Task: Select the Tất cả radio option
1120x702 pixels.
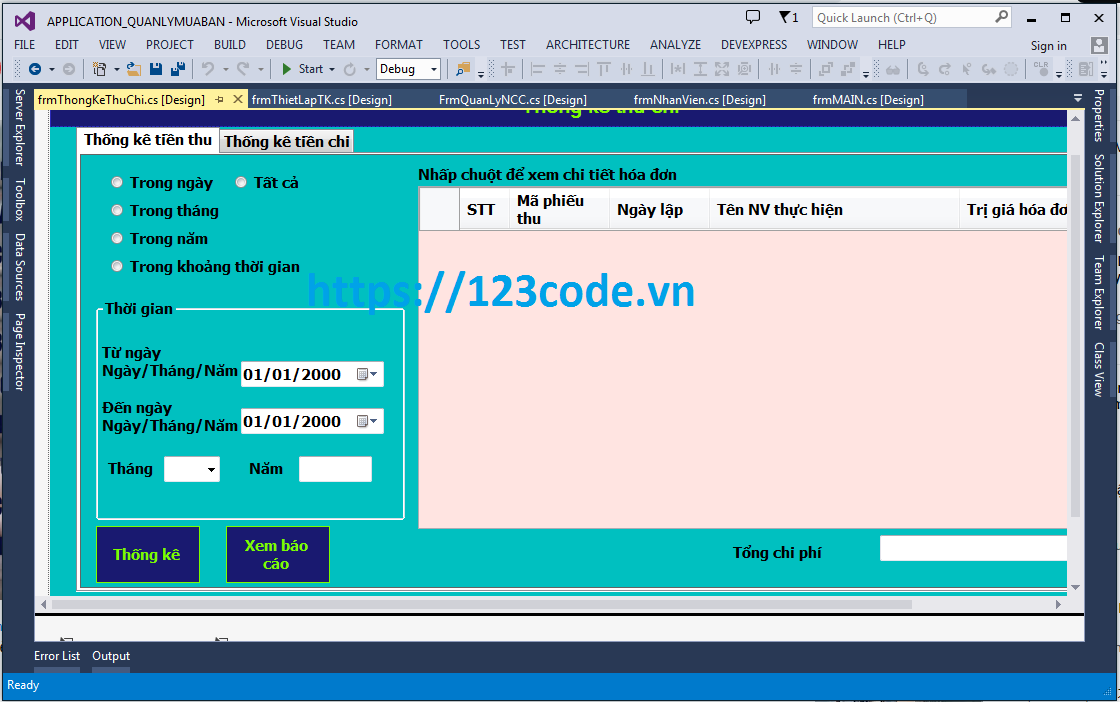Action: pyautogui.click(x=240, y=182)
